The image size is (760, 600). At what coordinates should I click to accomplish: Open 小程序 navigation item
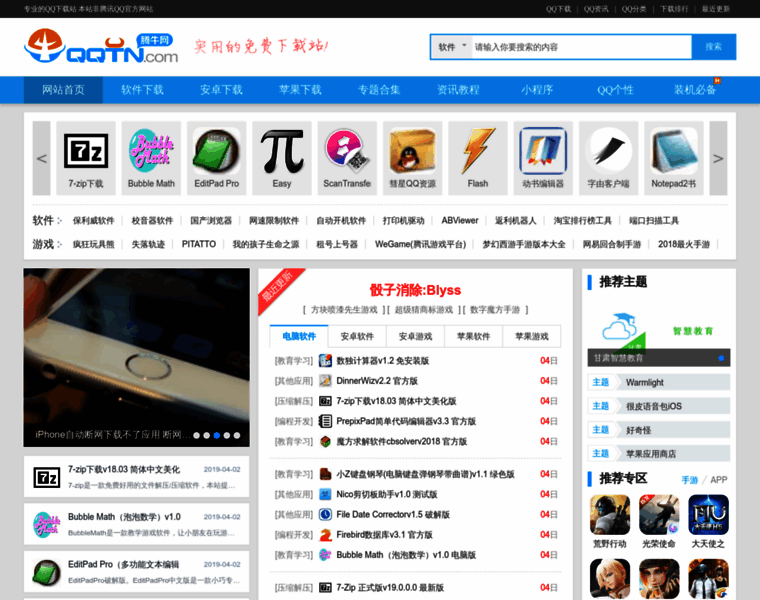click(537, 90)
